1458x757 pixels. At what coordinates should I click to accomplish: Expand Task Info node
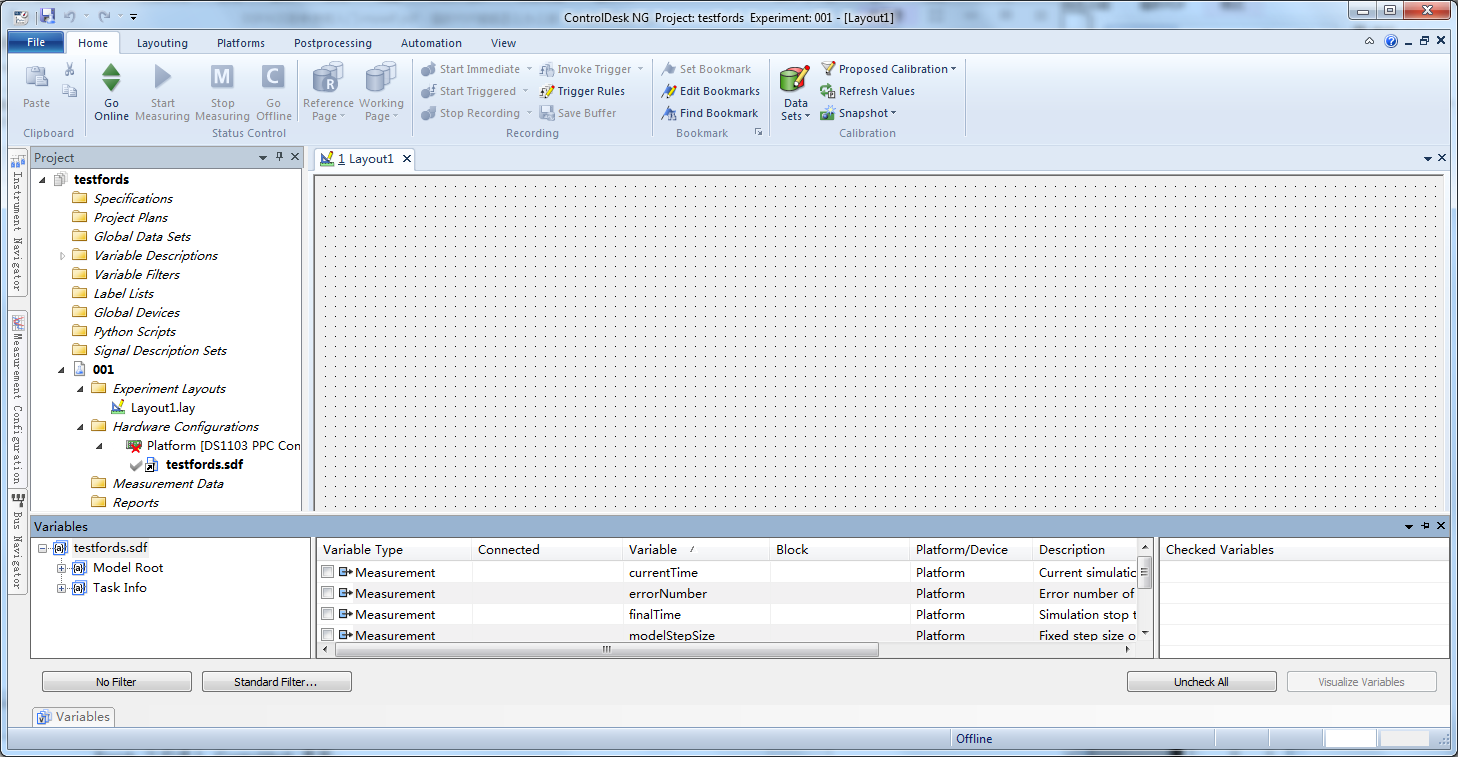pyautogui.click(x=61, y=588)
